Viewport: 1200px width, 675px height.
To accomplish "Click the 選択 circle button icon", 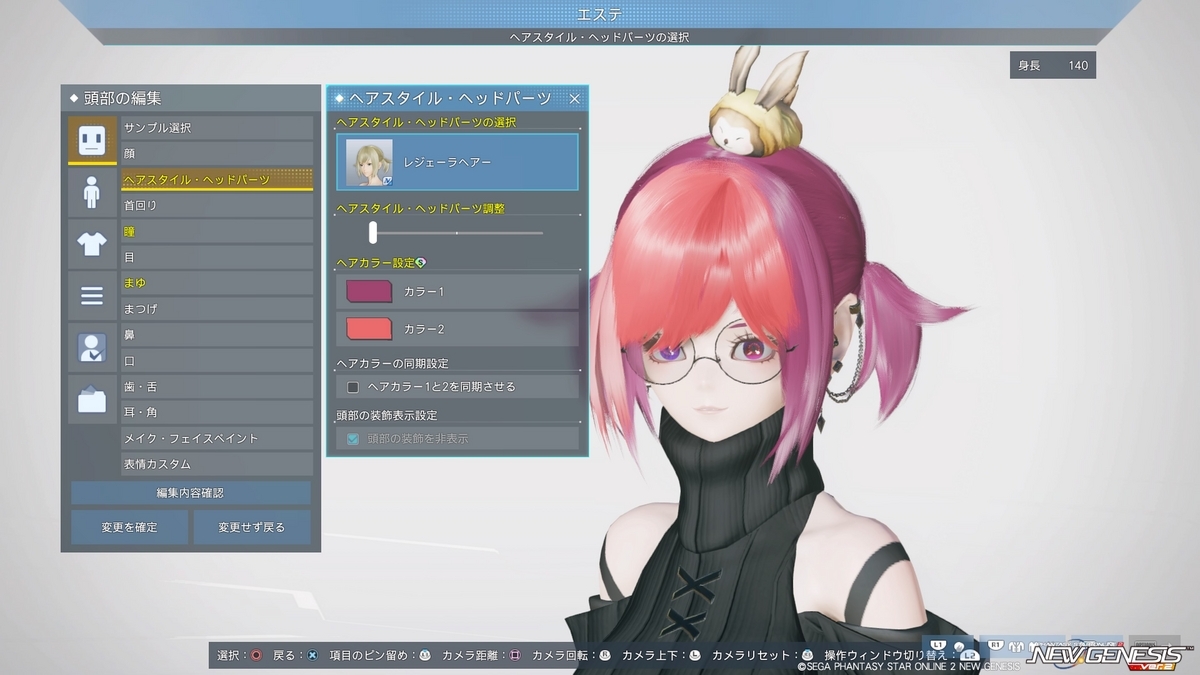I will click(257, 655).
